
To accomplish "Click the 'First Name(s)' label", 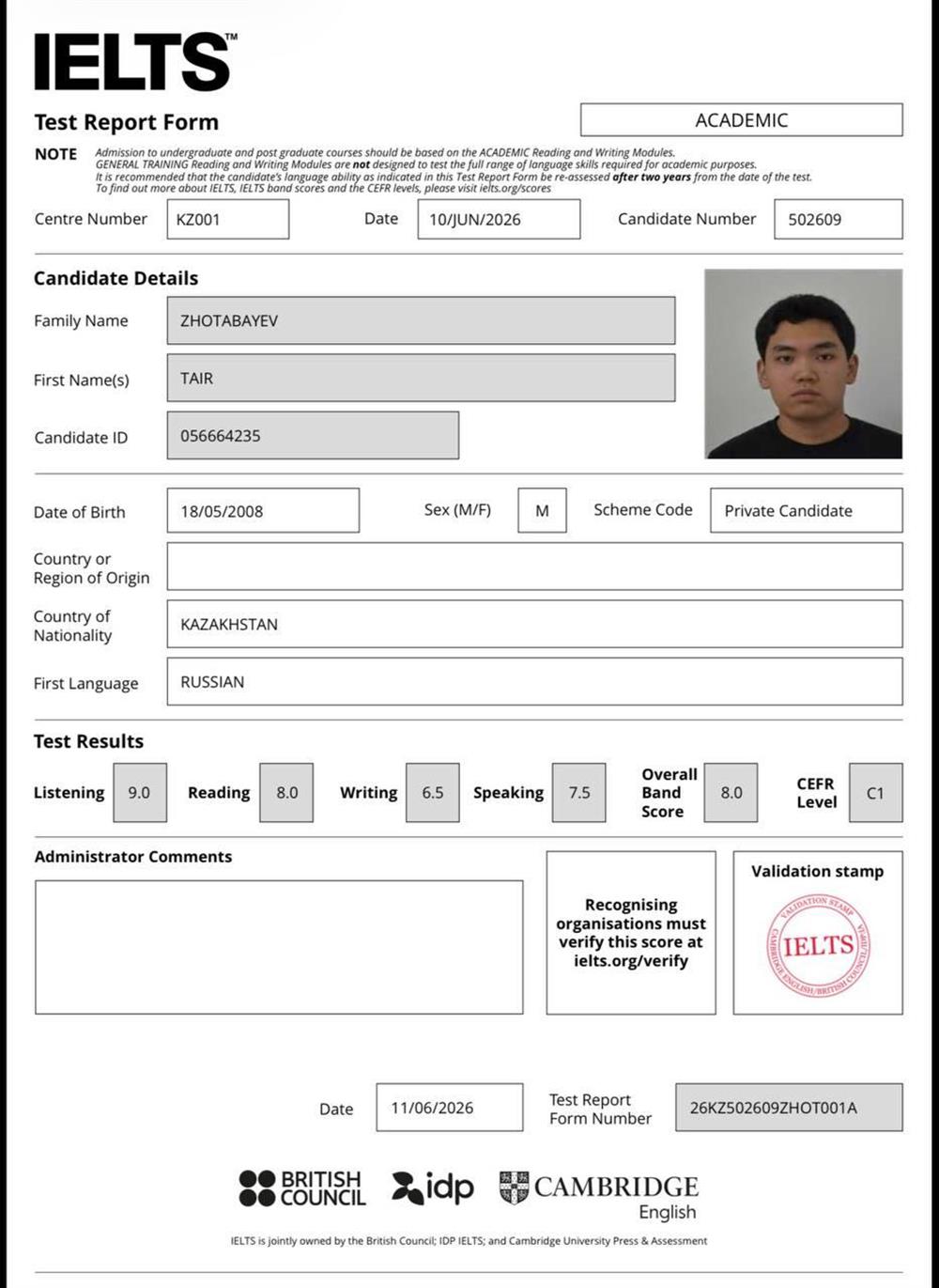I will click(82, 380).
